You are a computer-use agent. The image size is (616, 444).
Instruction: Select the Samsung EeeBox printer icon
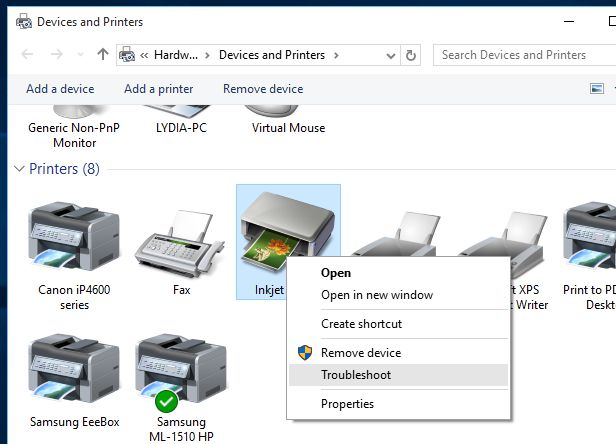pyautogui.click(x=74, y=368)
